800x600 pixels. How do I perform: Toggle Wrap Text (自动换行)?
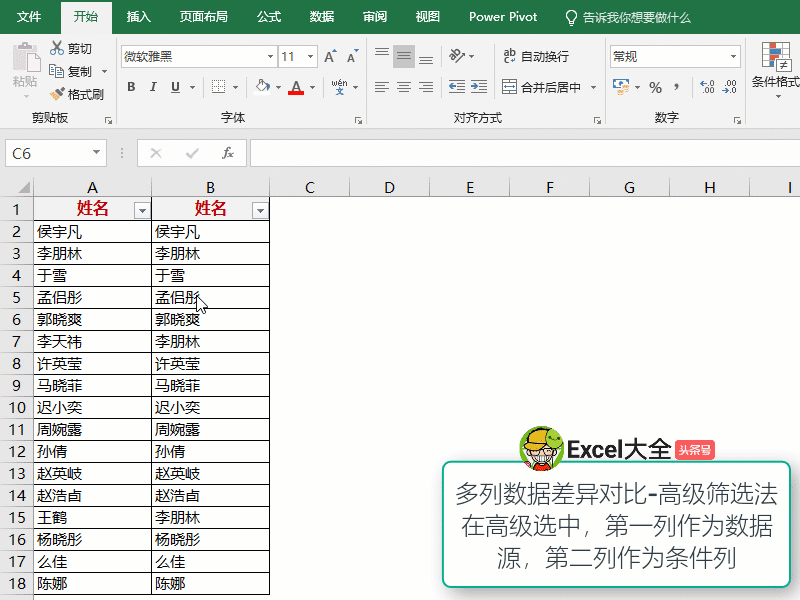[536, 56]
